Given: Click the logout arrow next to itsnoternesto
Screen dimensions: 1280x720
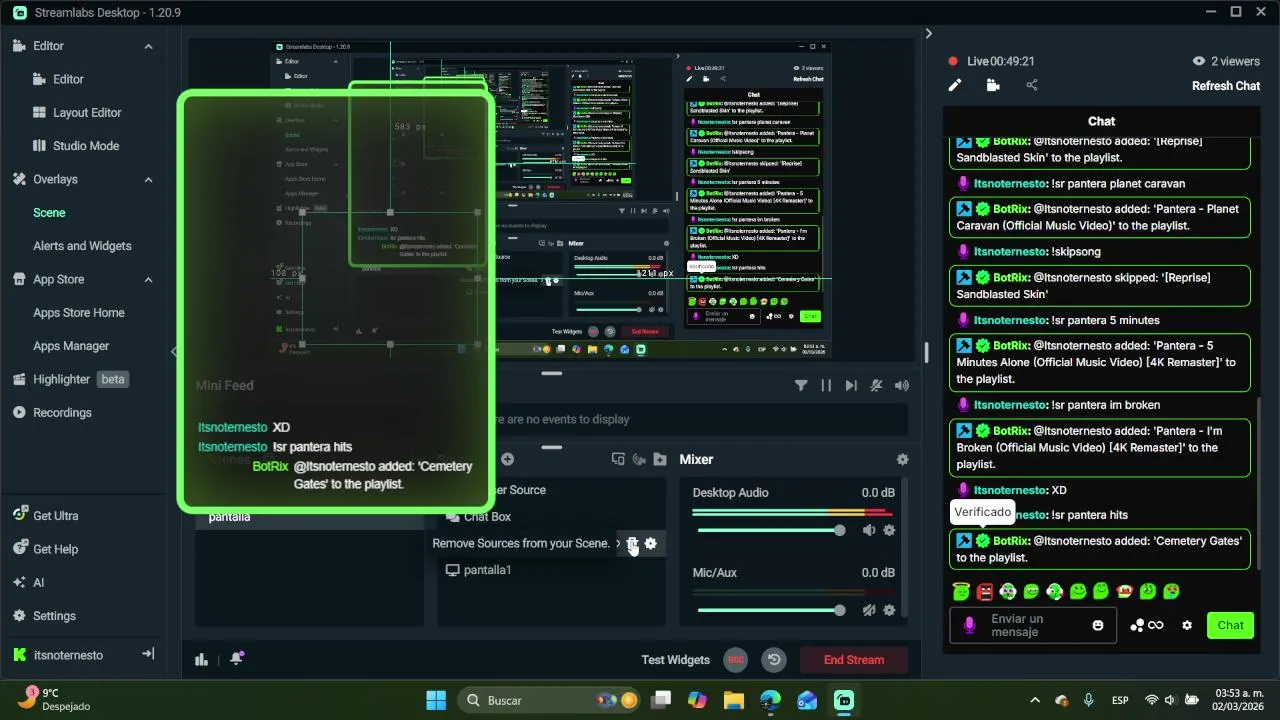Looking at the screenshot, I should click(148, 654).
